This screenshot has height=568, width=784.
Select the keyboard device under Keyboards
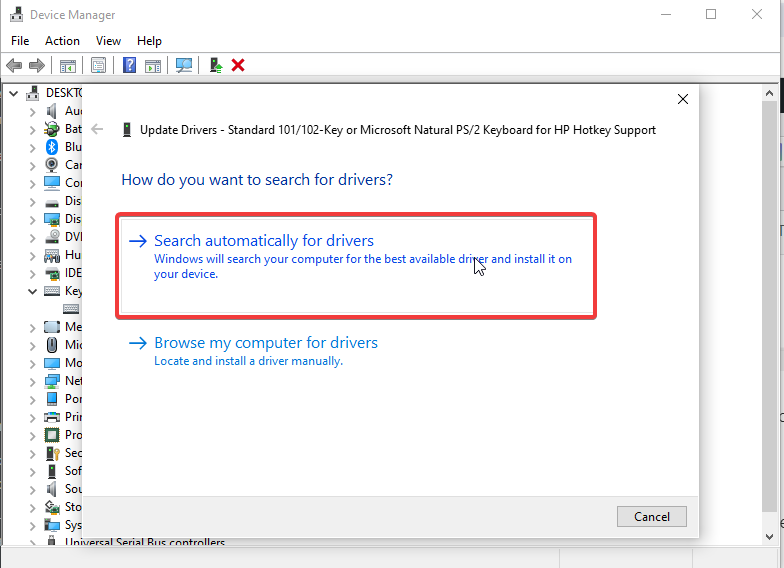[x=71, y=308]
